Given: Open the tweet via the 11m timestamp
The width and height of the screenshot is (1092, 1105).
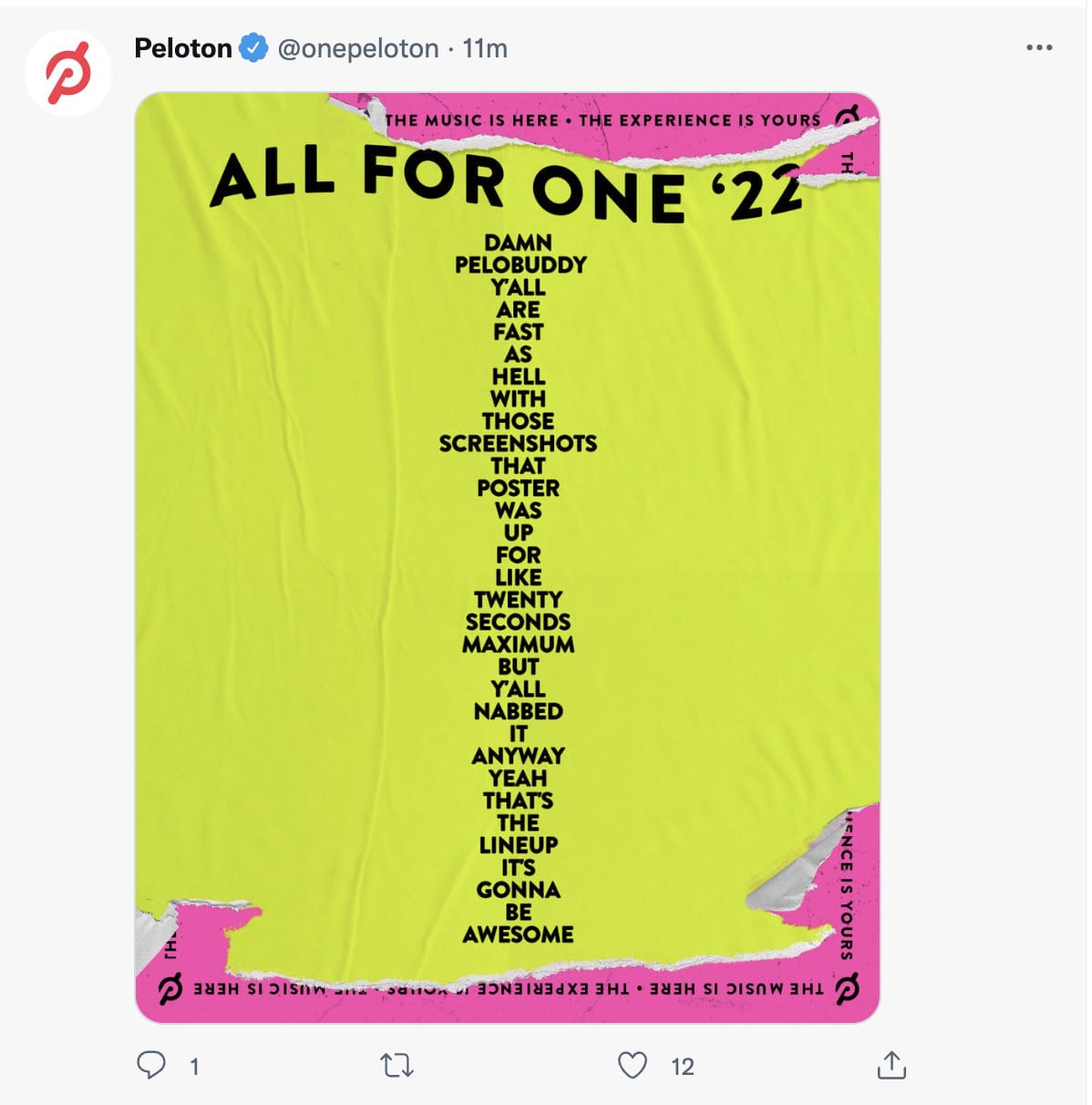Looking at the screenshot, I should (485, 47).
